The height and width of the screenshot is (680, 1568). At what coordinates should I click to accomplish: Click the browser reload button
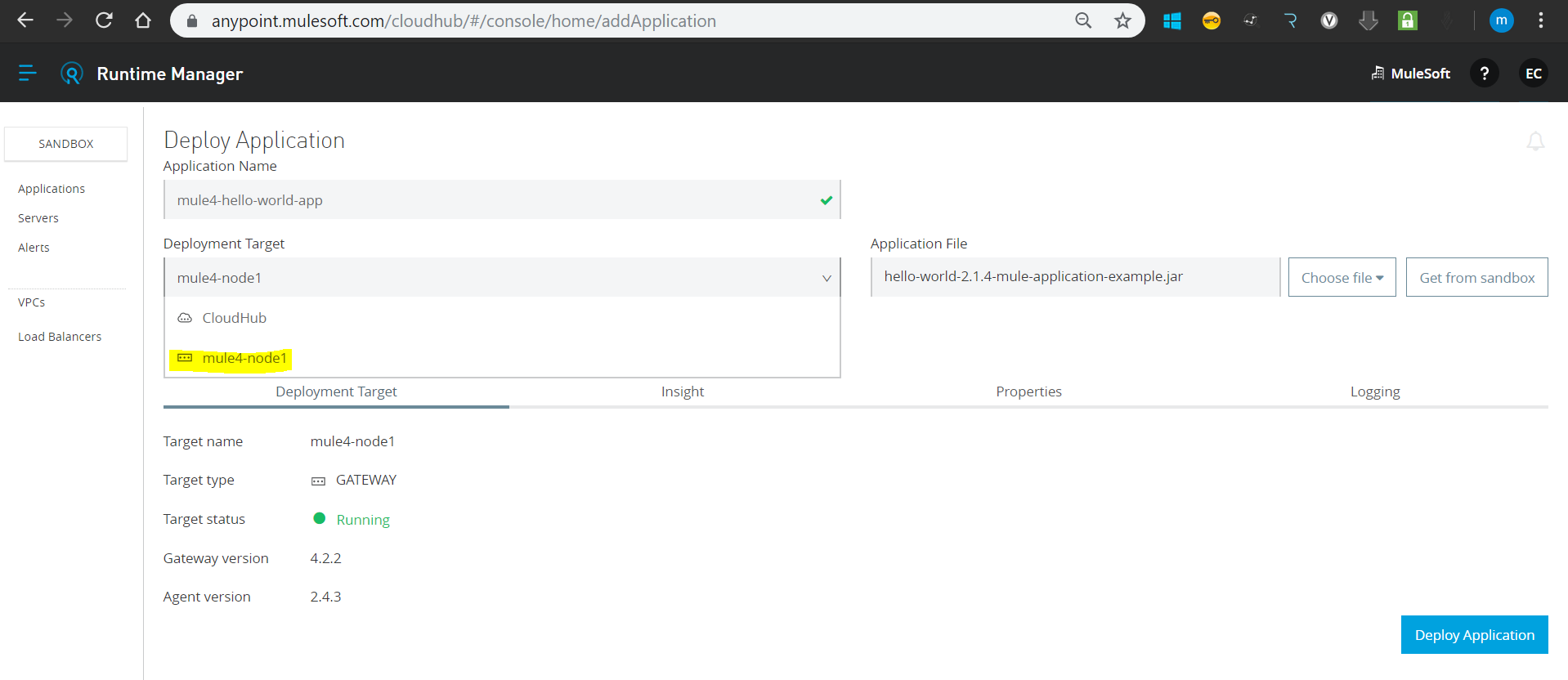(x=104, y=20)
